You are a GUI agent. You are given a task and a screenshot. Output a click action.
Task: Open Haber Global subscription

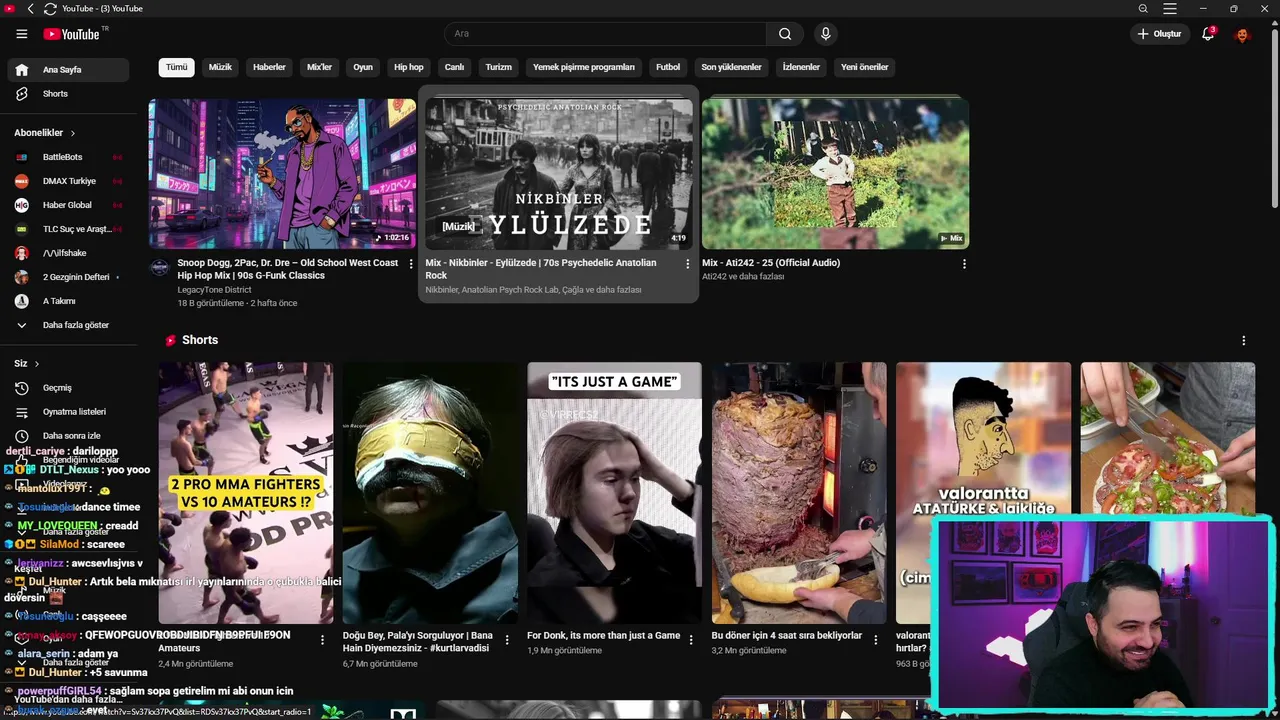pos(69,205)
